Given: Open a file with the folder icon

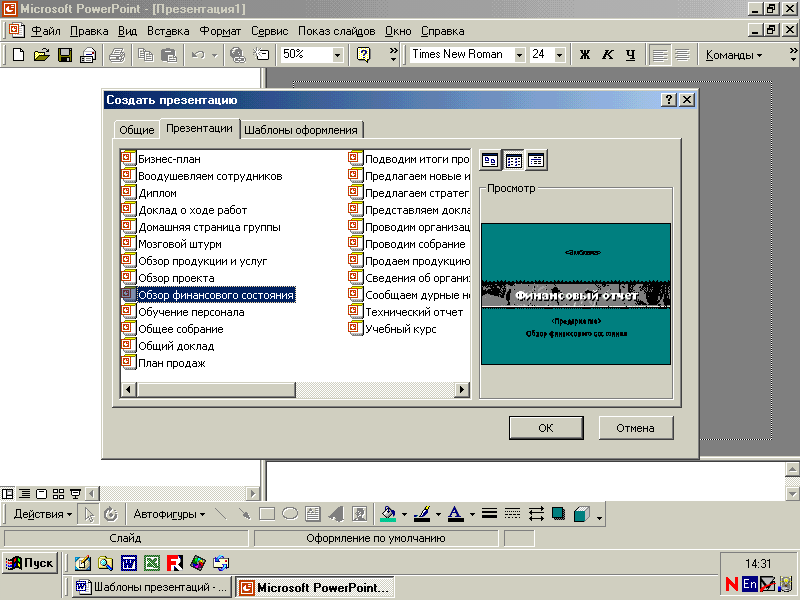Looking at the screenshot, I should 41,54.
